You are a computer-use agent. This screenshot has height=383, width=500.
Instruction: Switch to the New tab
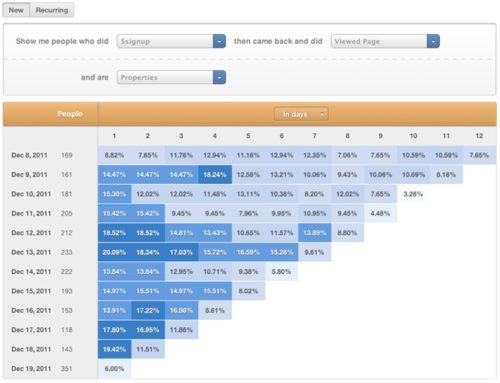(16, 10)
